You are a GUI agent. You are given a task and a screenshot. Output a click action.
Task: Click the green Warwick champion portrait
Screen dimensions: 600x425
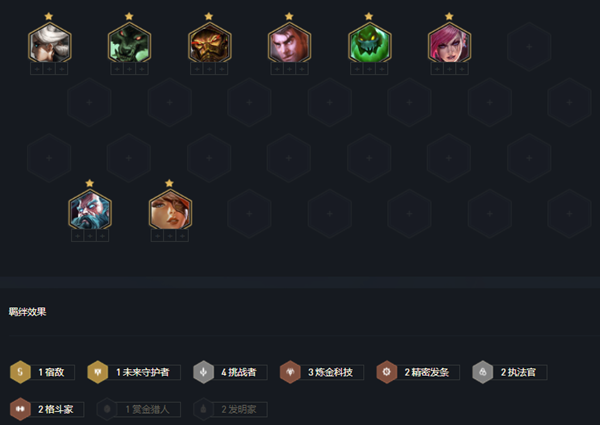(x=129, y=43)
